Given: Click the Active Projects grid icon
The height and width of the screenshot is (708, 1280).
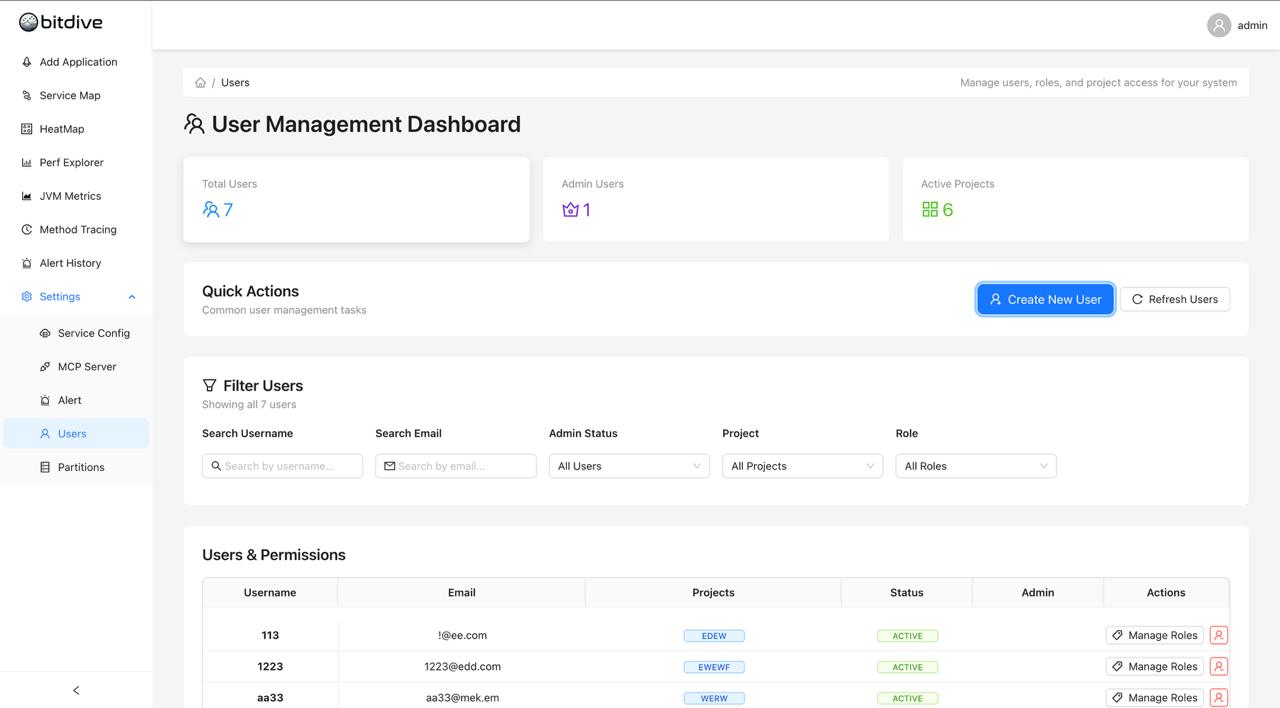Looking at the screenshot, I should [930, 209].
